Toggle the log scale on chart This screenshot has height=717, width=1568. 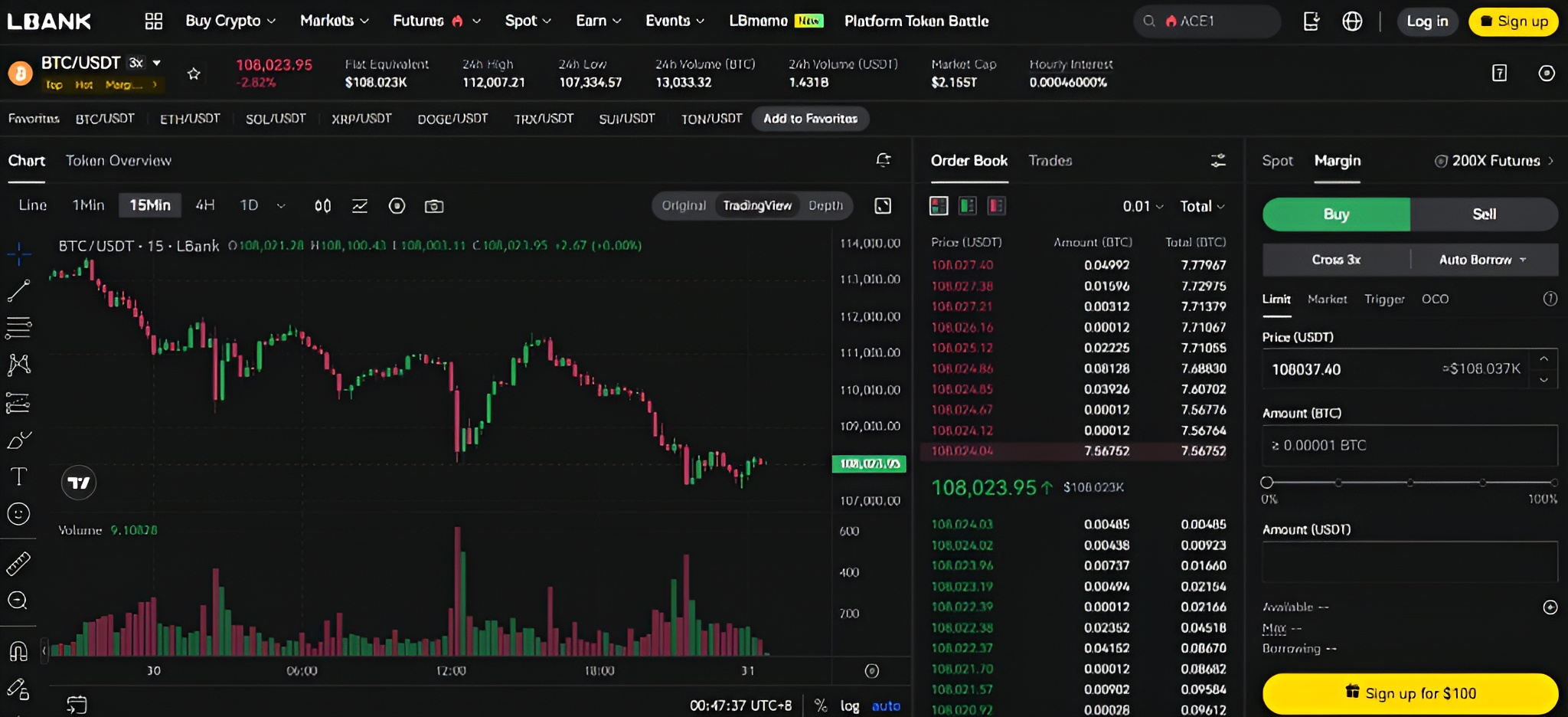(x=849, y=706)
